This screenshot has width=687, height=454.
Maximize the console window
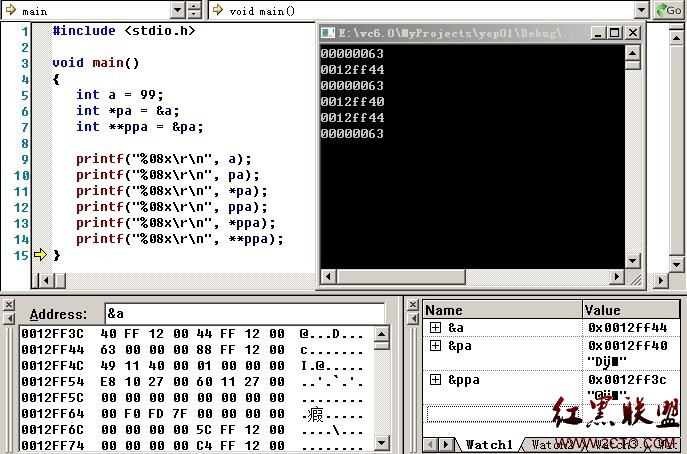pyautogui.click(x=615, y=33)
